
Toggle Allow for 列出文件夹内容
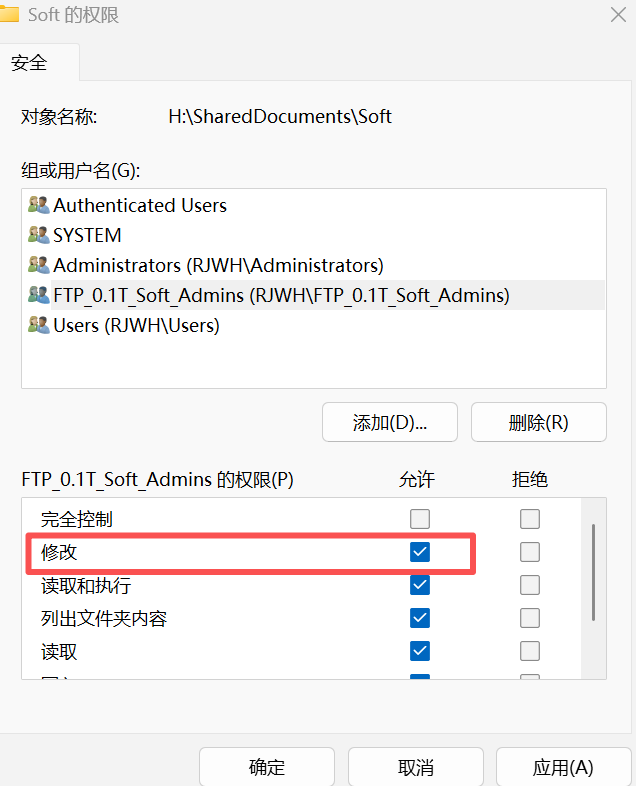pyautogui.click(x=419, y=618)
